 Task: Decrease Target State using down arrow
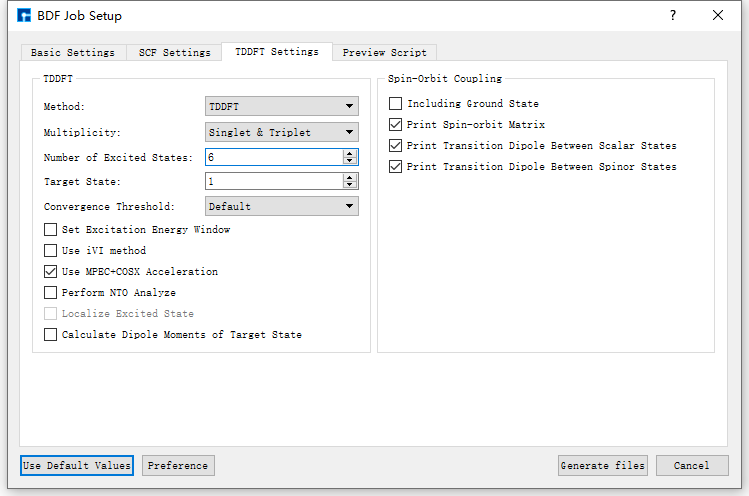[x=349, y=185]
